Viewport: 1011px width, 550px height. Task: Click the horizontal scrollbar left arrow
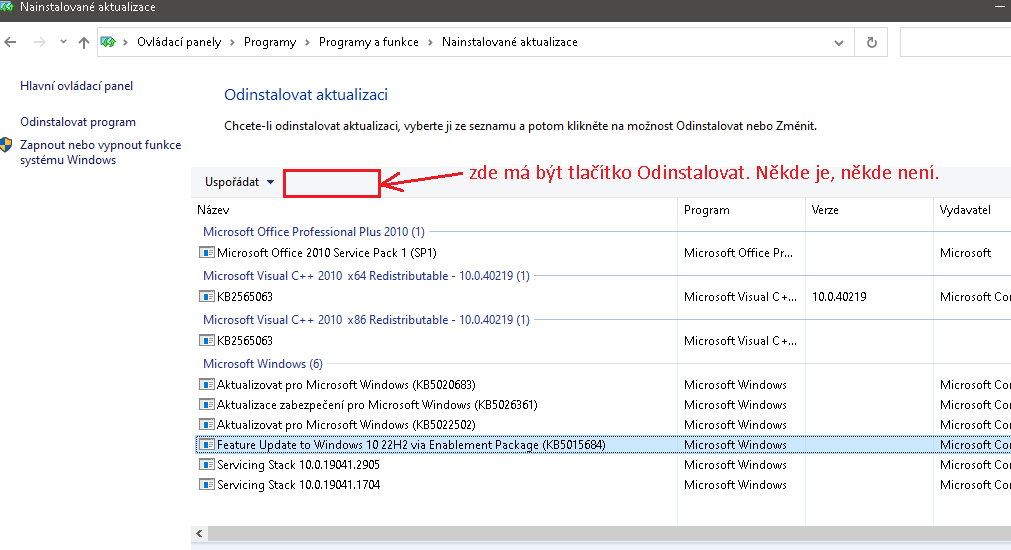click(199, 533)
